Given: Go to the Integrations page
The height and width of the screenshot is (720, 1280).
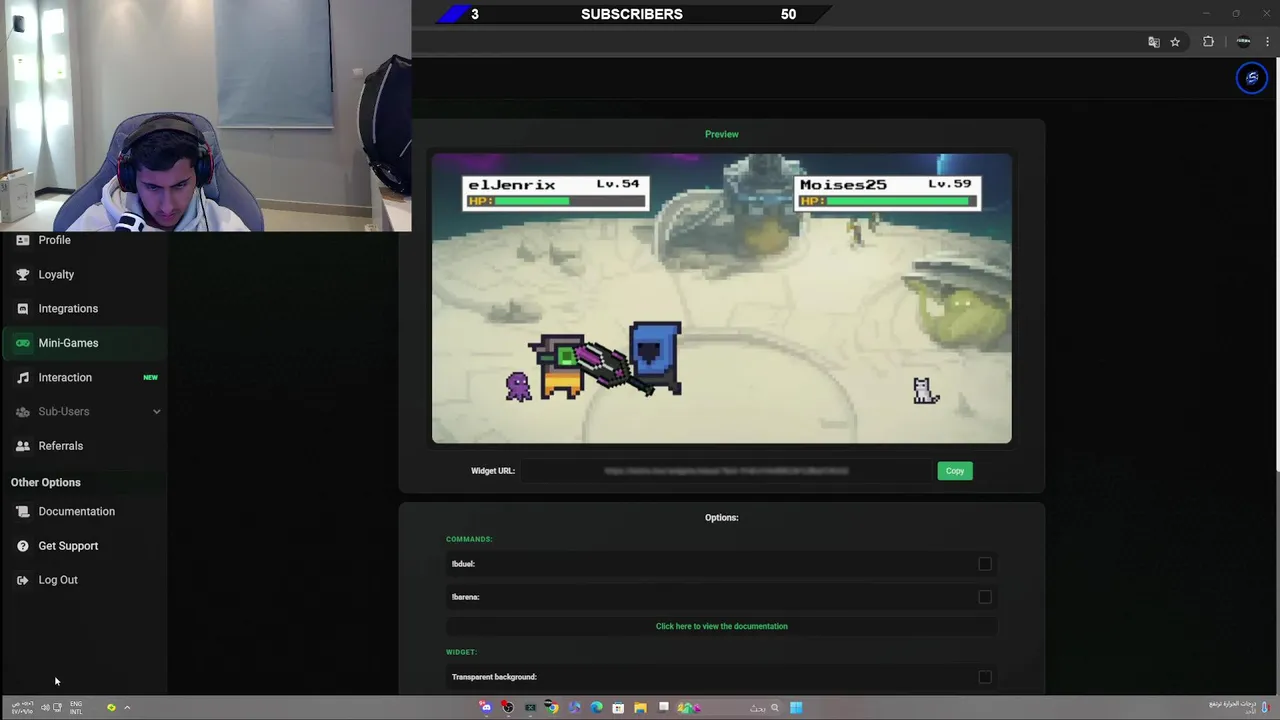Looking at the screenshot, I should (68, 308).
